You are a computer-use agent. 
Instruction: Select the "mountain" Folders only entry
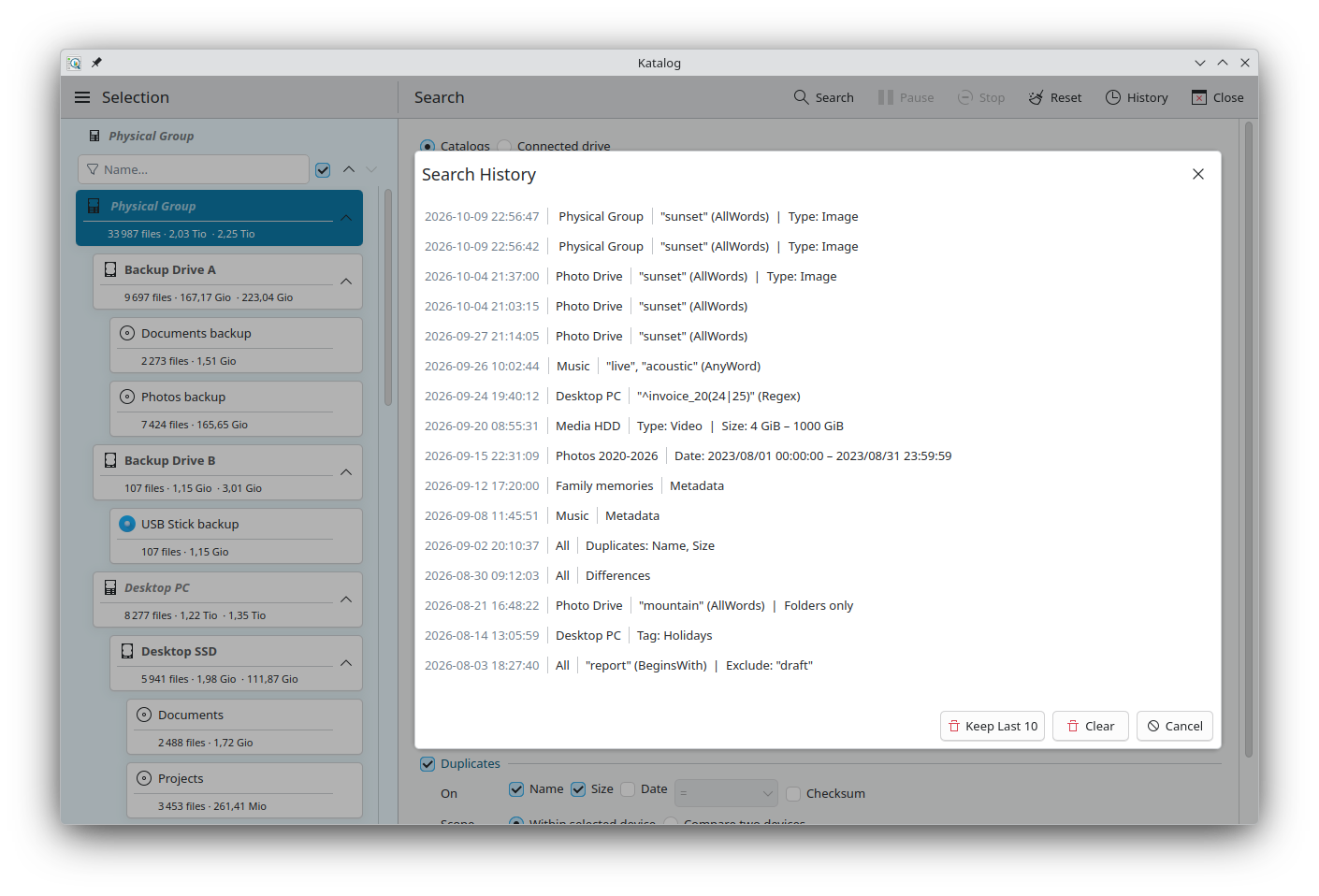tap(818, 605)
